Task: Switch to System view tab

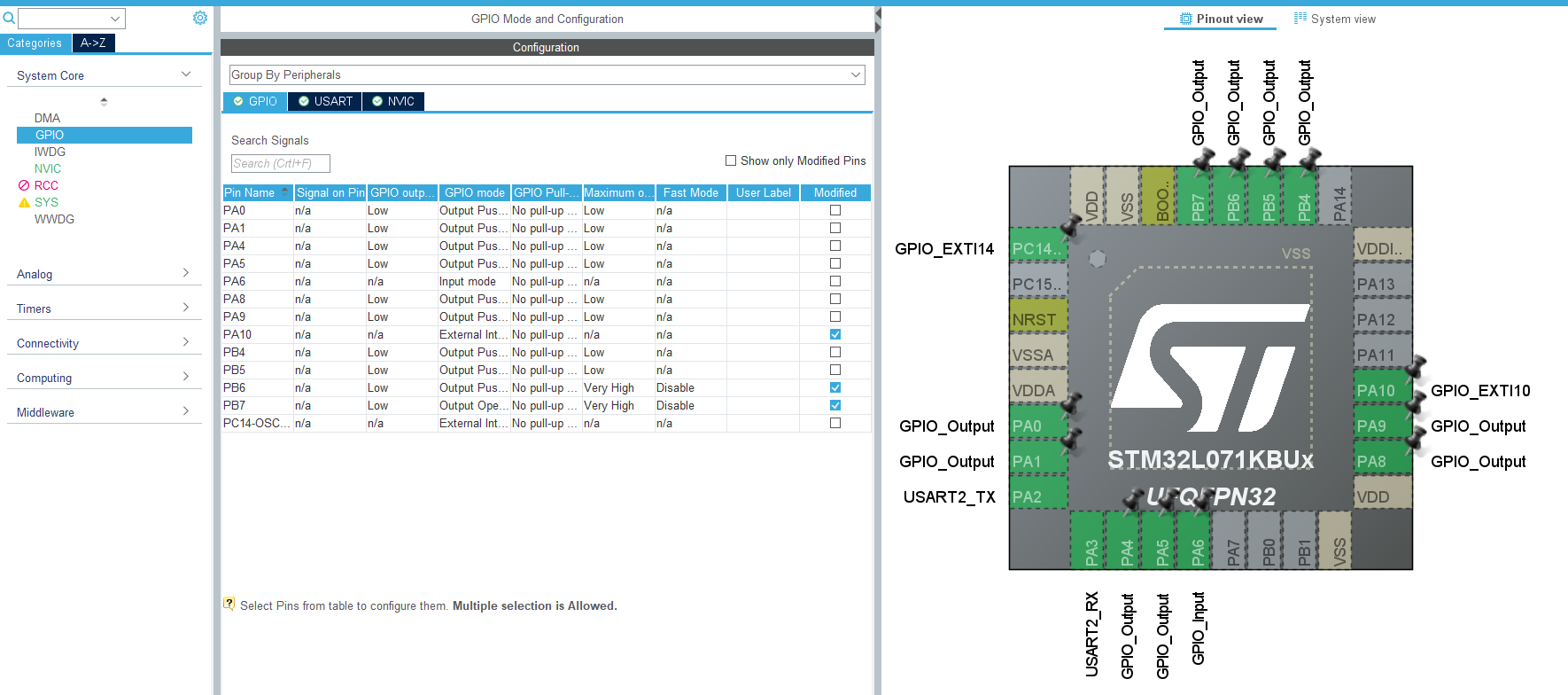Action: (x=1335, y=19)
